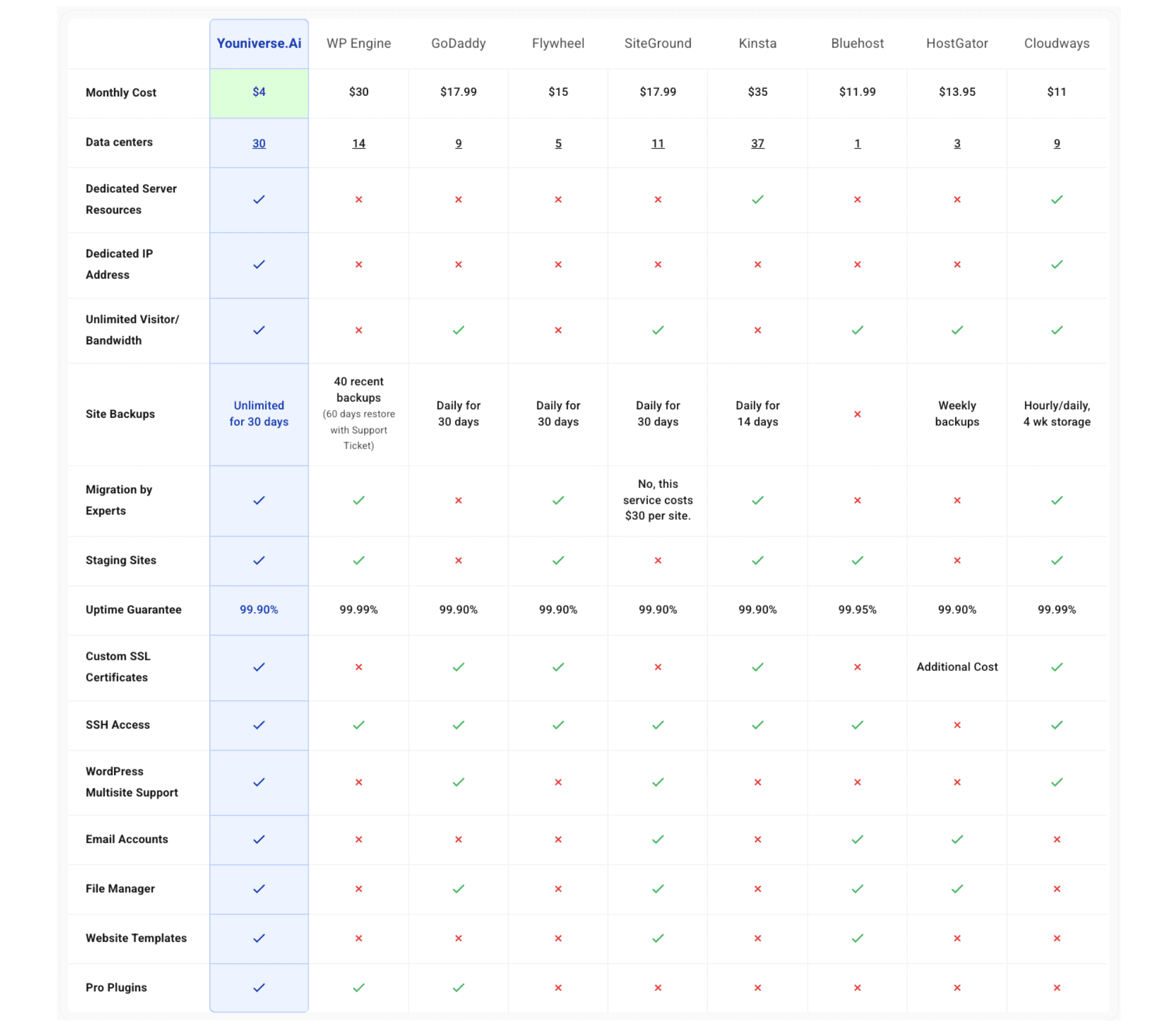Open Bluehost data centers link 1
Viewport: 1176px width, 1029px height.
coord(857,143)
